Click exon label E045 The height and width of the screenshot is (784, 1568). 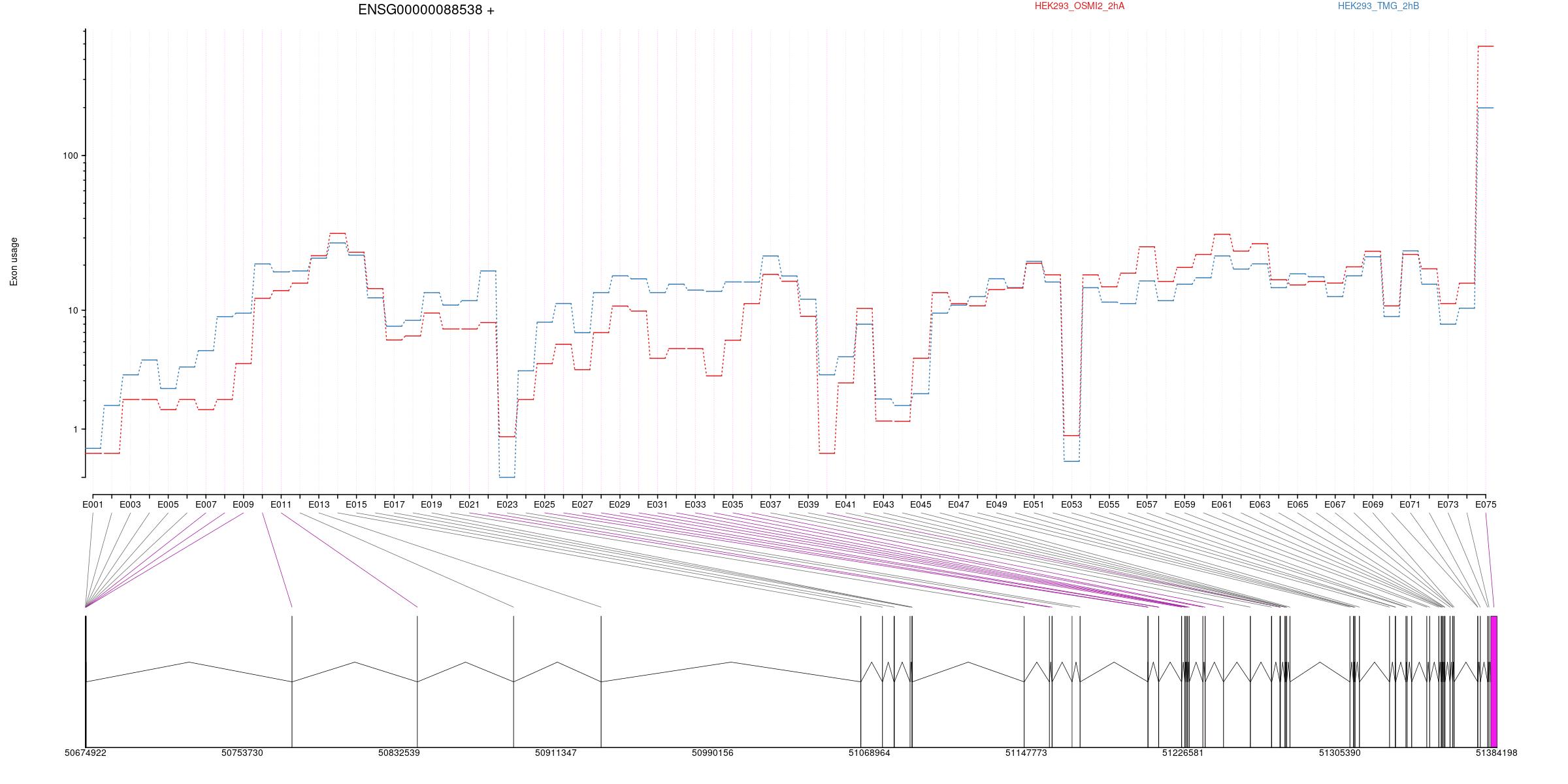click(921, 504)
